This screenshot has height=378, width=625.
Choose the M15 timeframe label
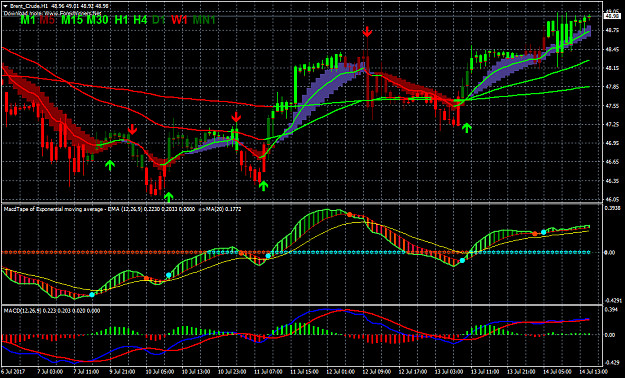point(72,20)
